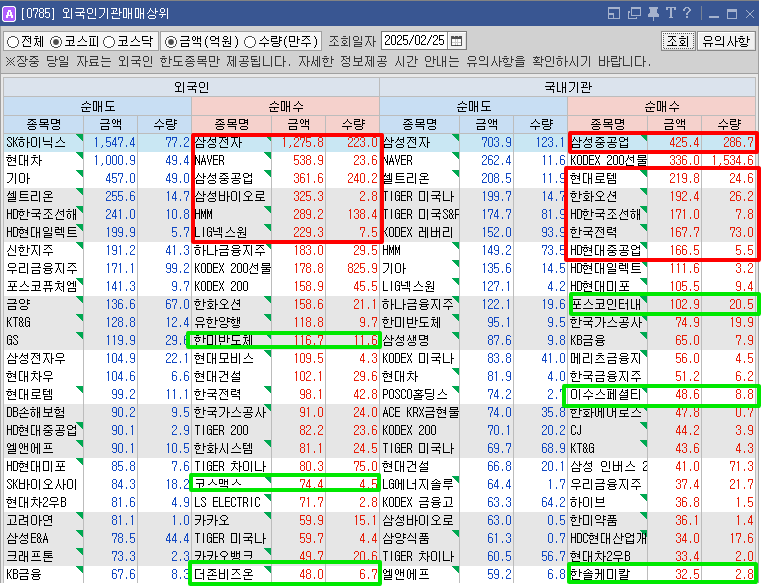Viewport: 761px width, 586px height.
Task: Click the cascade windows icon in title bar
Action: pos(634,13)
